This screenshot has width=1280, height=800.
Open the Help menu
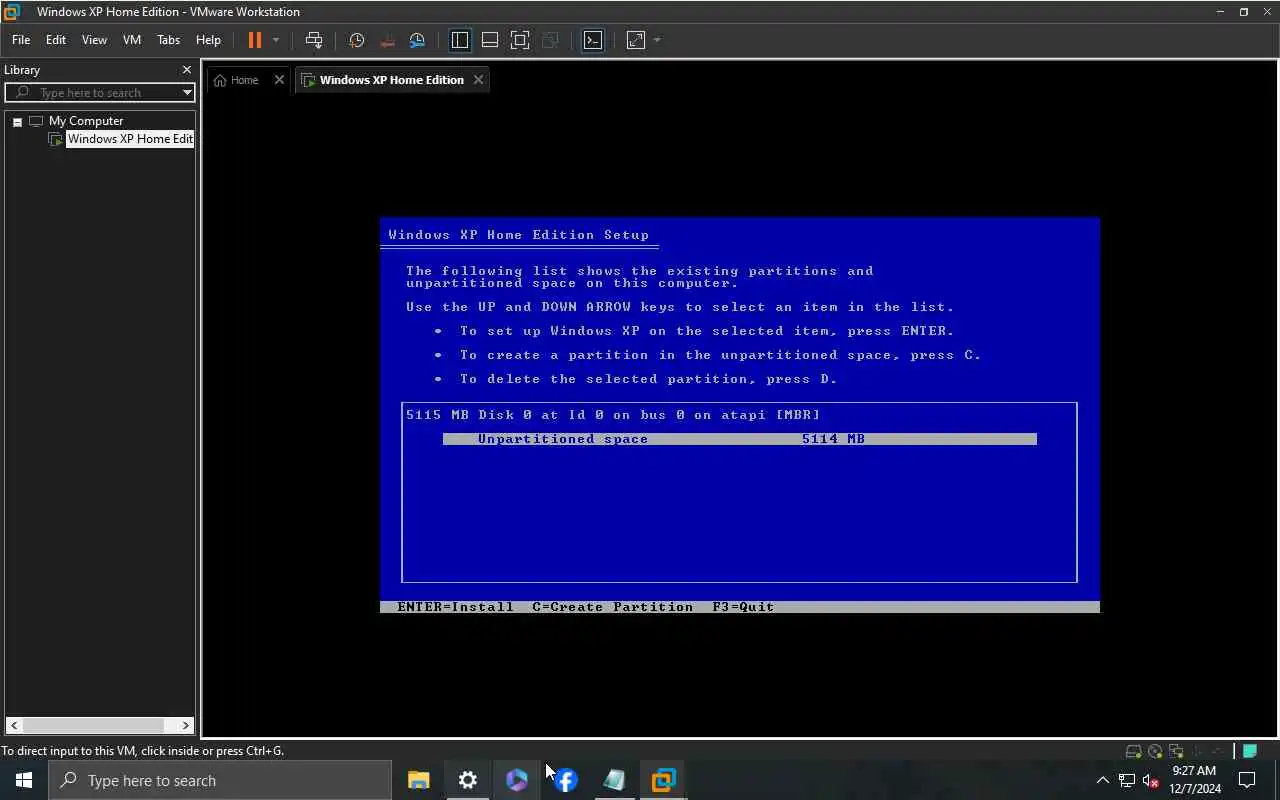tap(208, 40)
